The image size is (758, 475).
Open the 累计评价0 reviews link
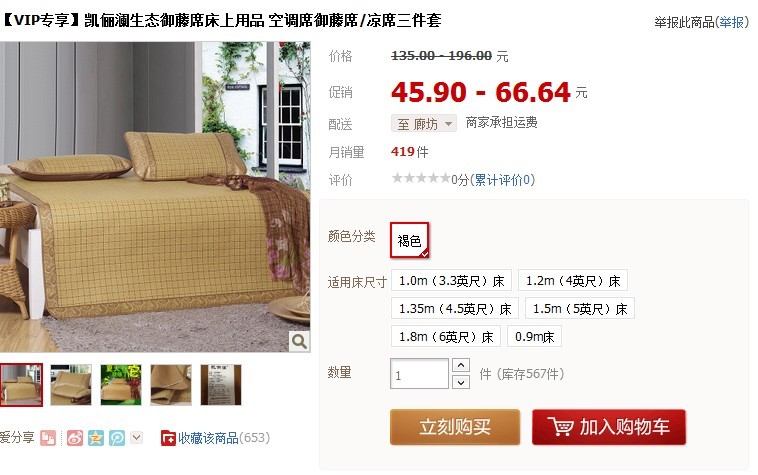(502, 180)
